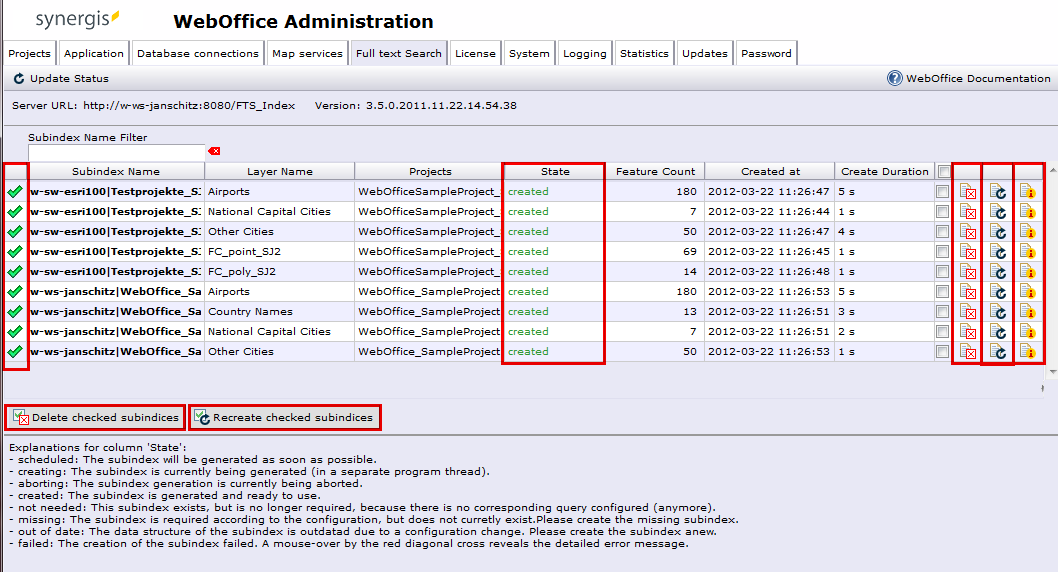Delete the Country Names subindex via row icon
The width and height of the screenshot is (1058, 572).
tap(968, 312)
